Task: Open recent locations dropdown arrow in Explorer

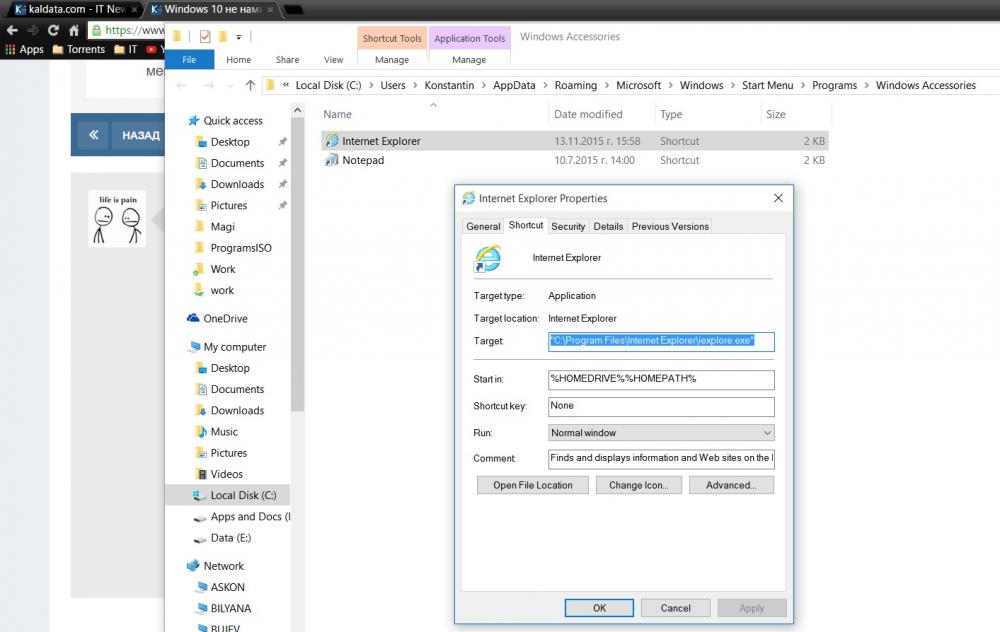Action: [x=230, y=85]
